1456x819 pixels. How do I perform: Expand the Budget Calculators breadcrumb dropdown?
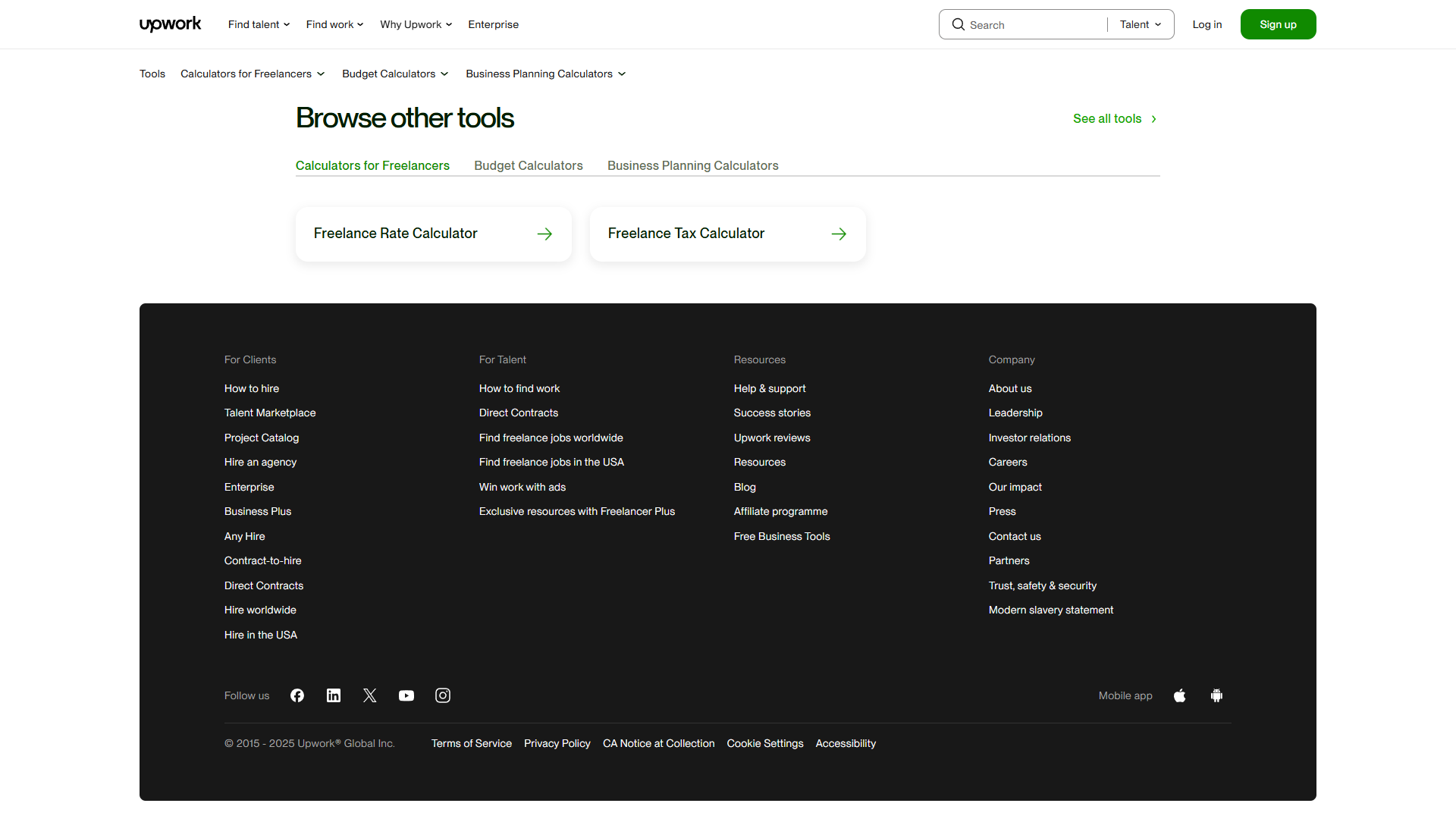[394, 74]
